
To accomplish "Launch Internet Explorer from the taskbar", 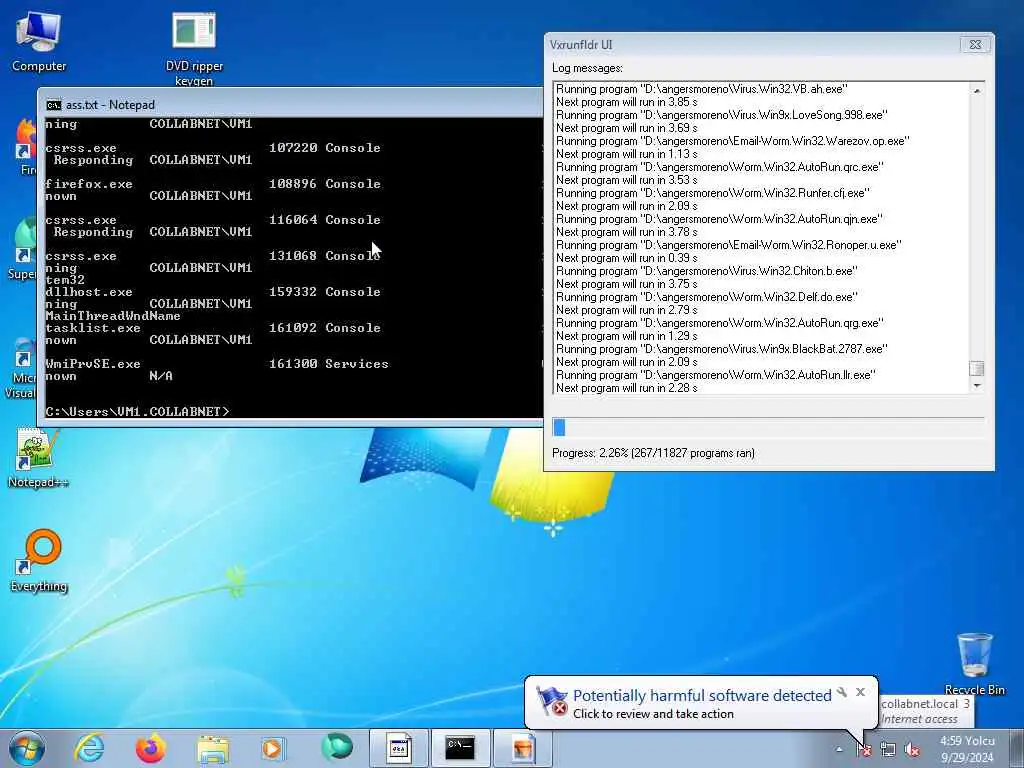I will [89, 748].
